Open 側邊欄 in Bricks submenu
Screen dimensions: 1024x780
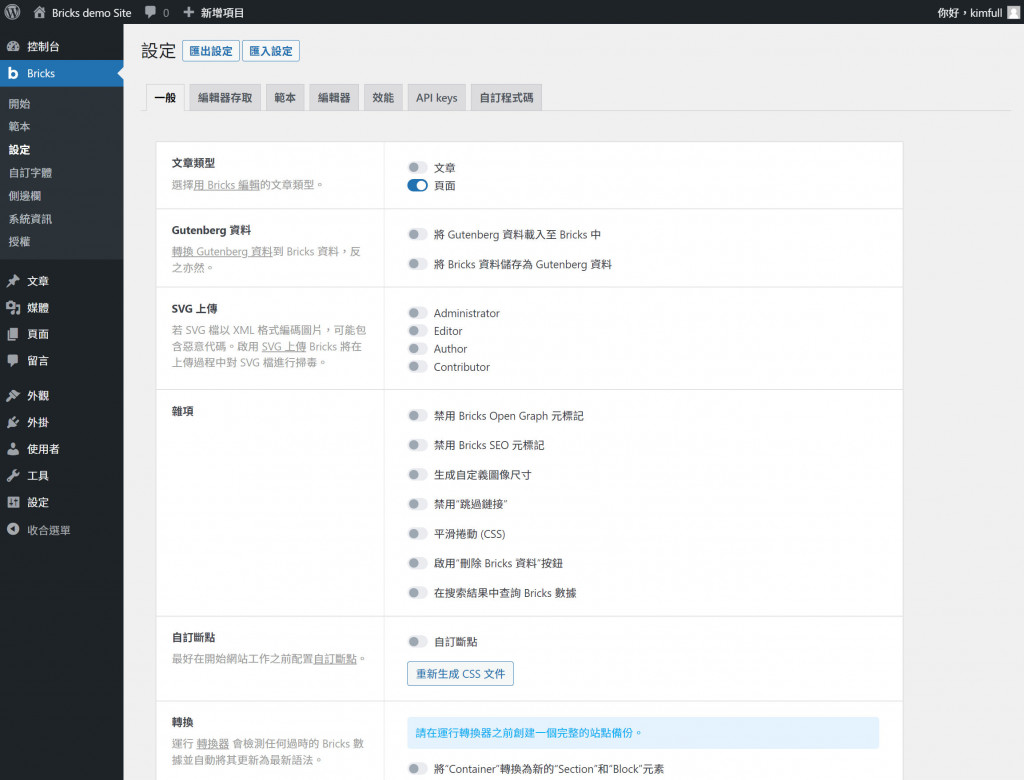[25, 195]
